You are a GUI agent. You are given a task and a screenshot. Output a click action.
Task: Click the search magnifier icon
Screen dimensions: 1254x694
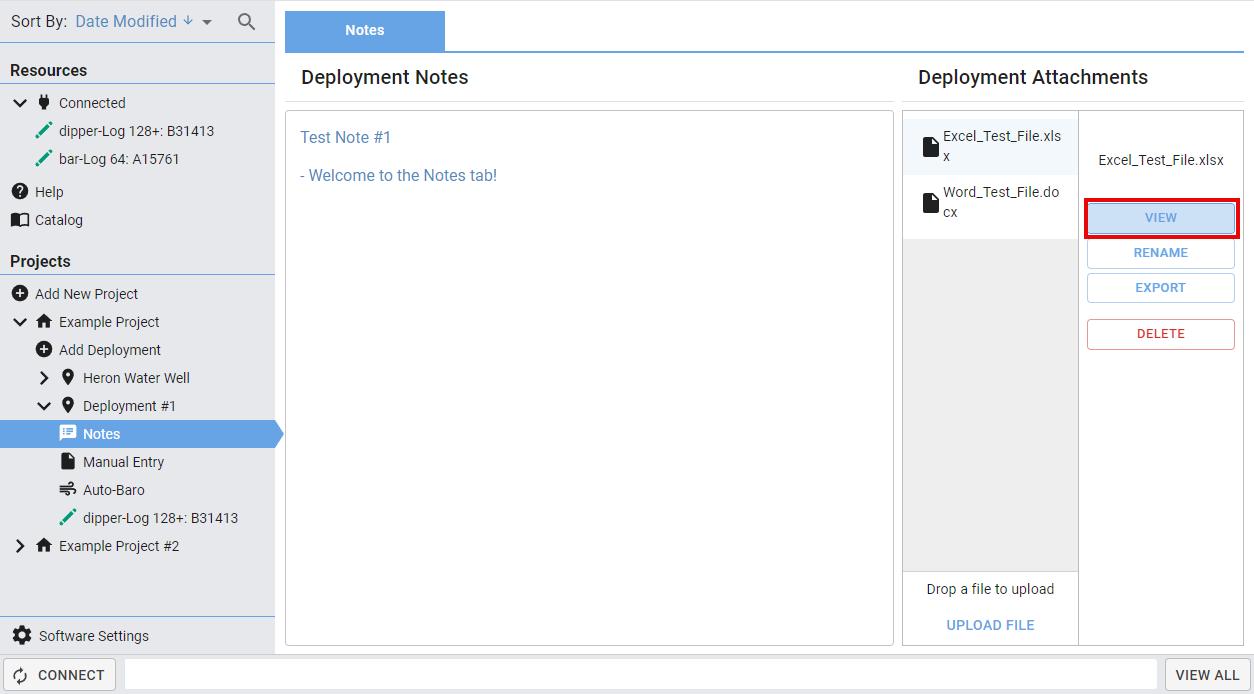pyautogui.click(x=246, y=21)
